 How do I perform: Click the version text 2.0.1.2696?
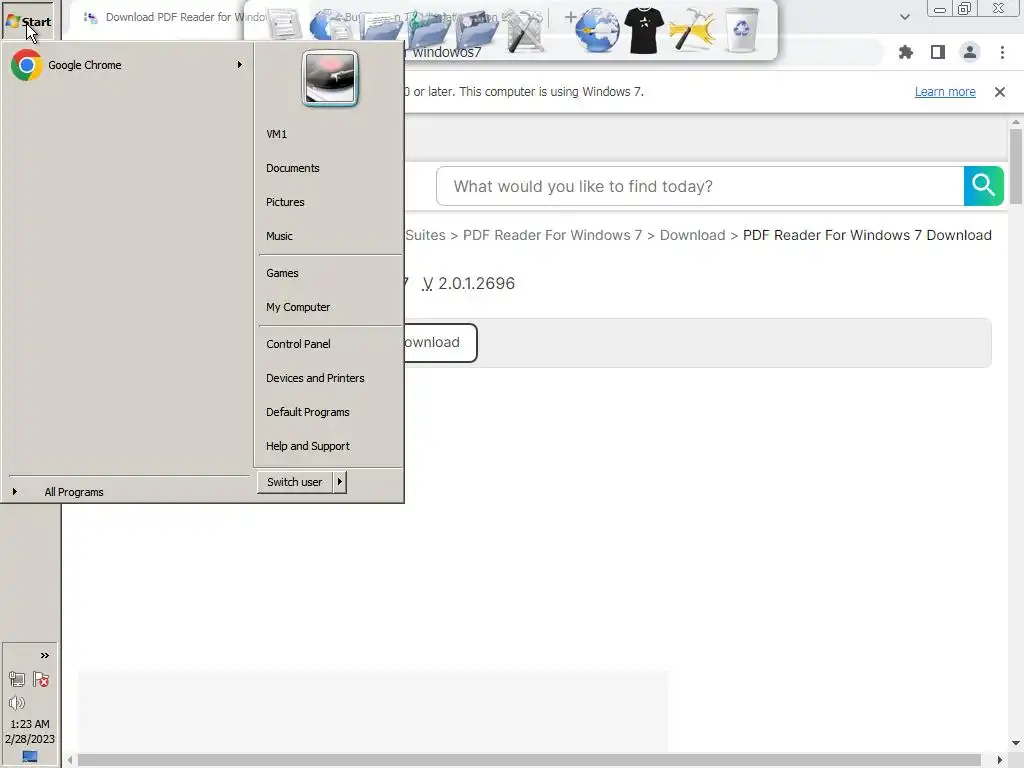coord(476,283)
